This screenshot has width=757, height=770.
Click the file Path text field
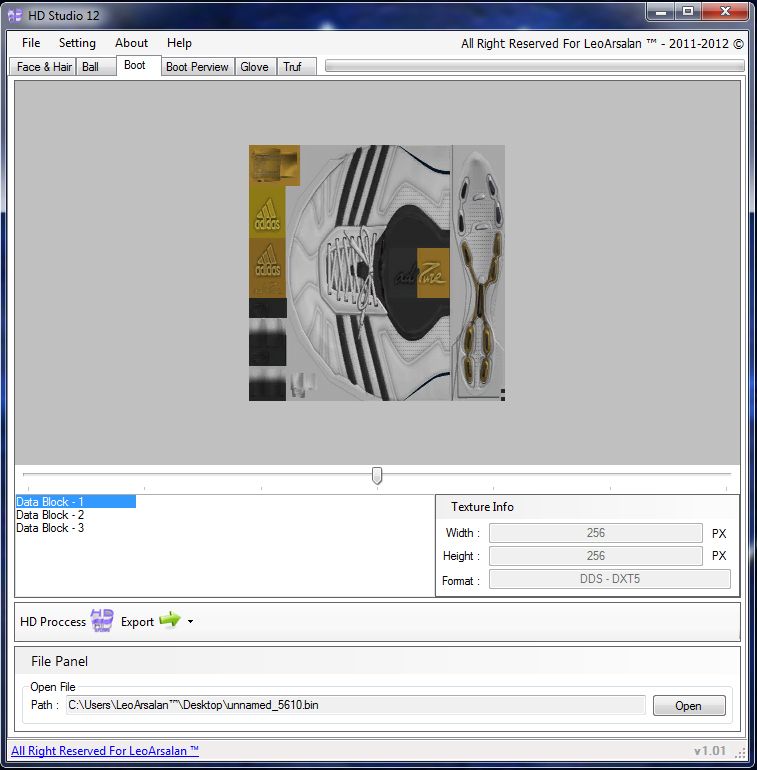pyautogui.click(x=355, y=706)
